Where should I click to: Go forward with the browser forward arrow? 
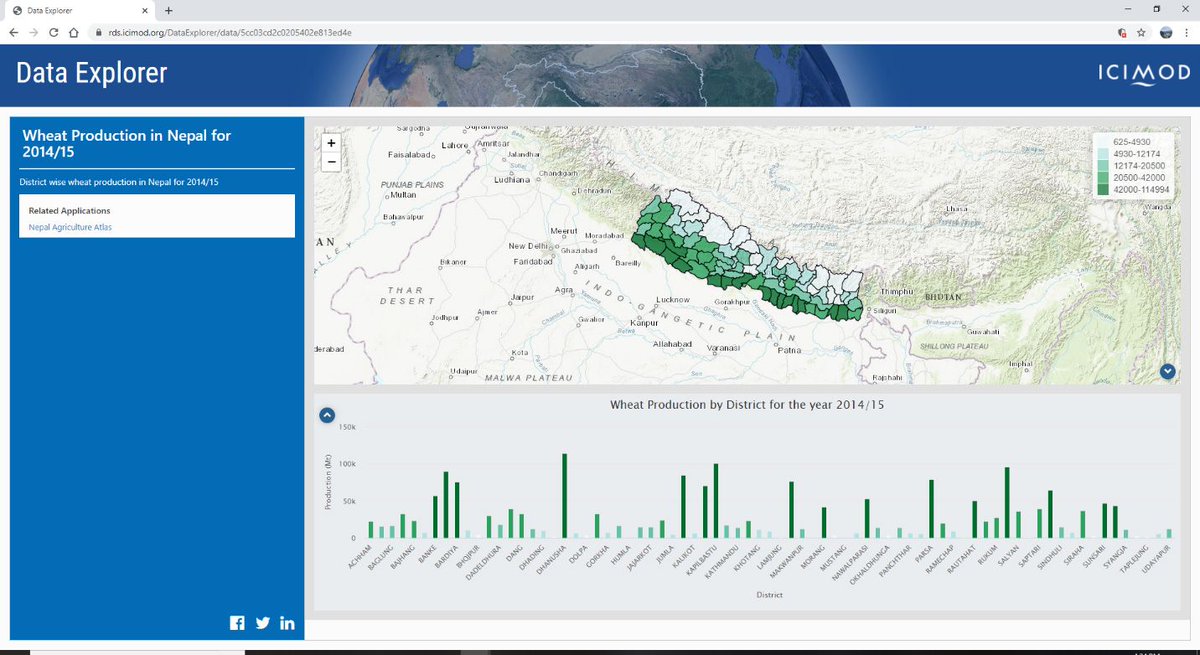tap(33, 32)
